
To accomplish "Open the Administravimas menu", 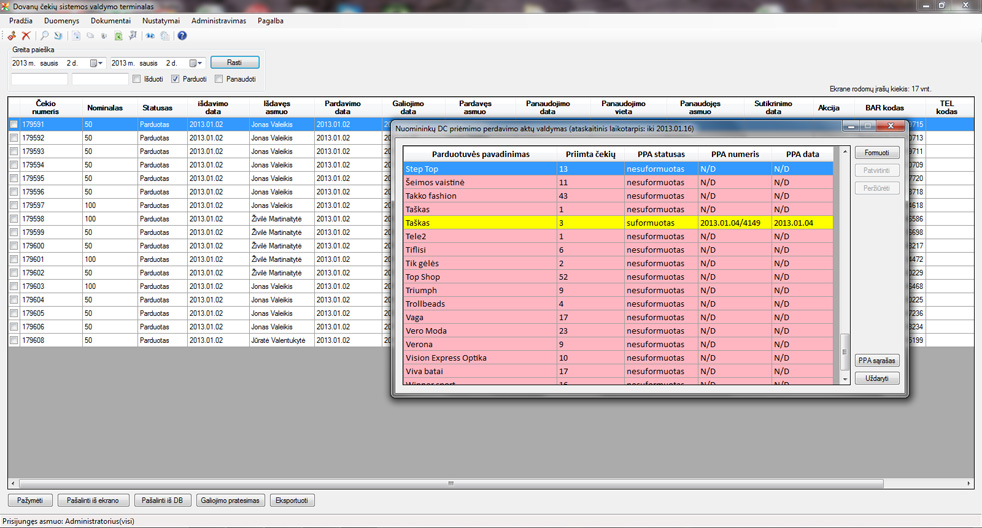I will point(219,21).
